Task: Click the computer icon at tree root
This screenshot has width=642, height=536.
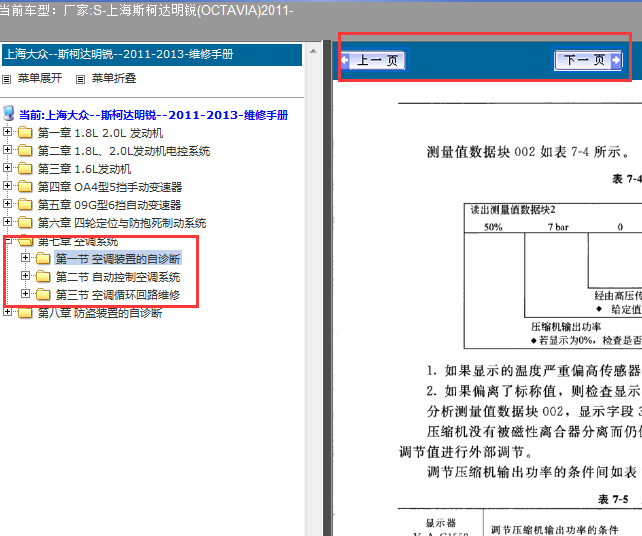Action: (x=9, y=113)
